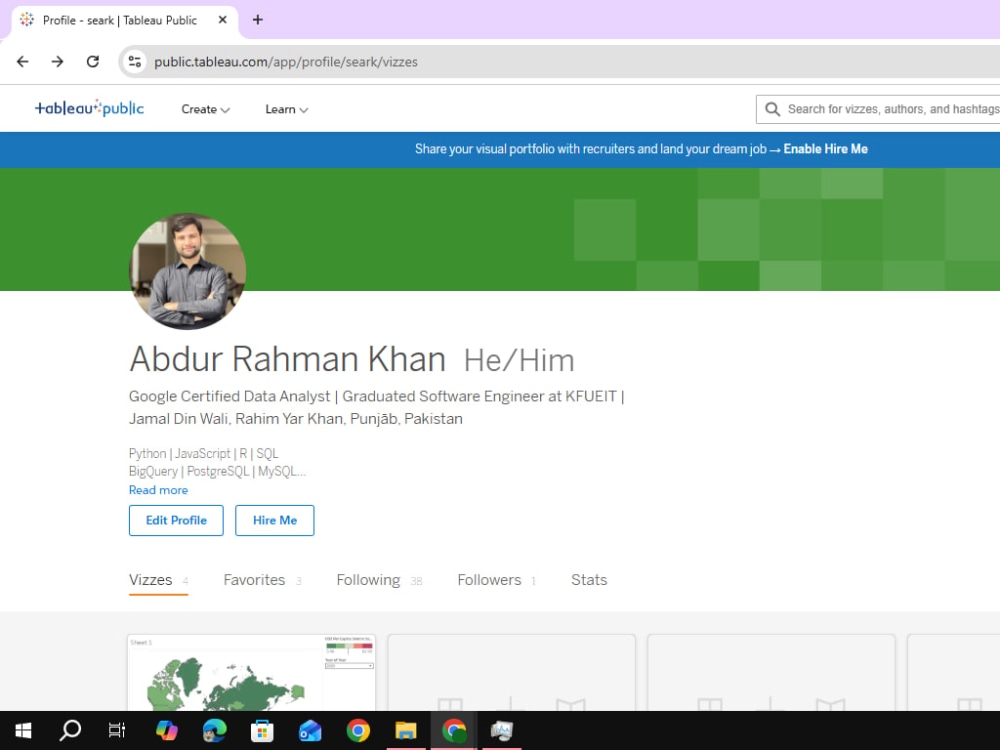The height and width of the screenshot is (750, 1000).
Task: Click the browser forward arrow
Action: coord(57,62)
